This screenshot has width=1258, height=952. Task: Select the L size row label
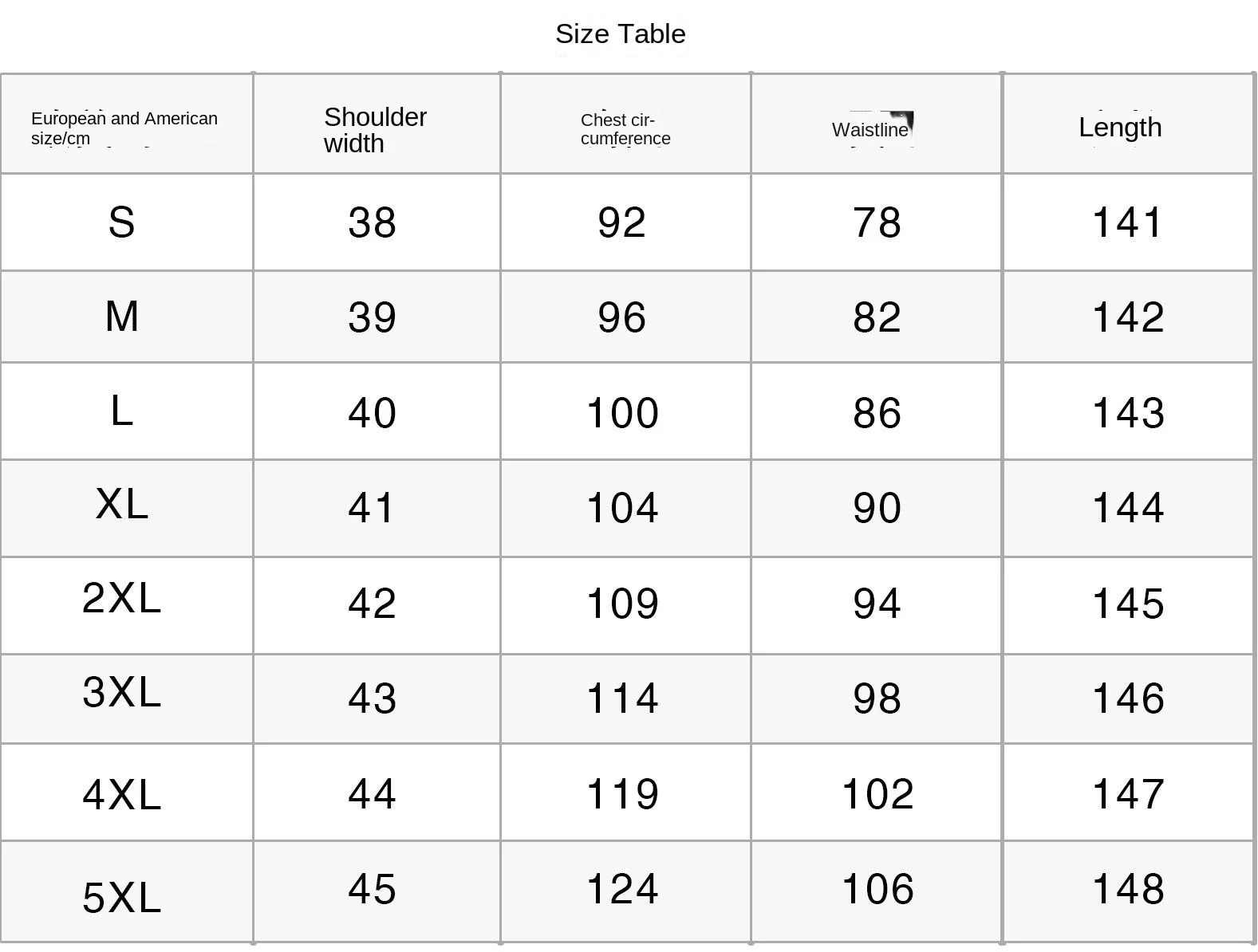(x=121, y=411)
